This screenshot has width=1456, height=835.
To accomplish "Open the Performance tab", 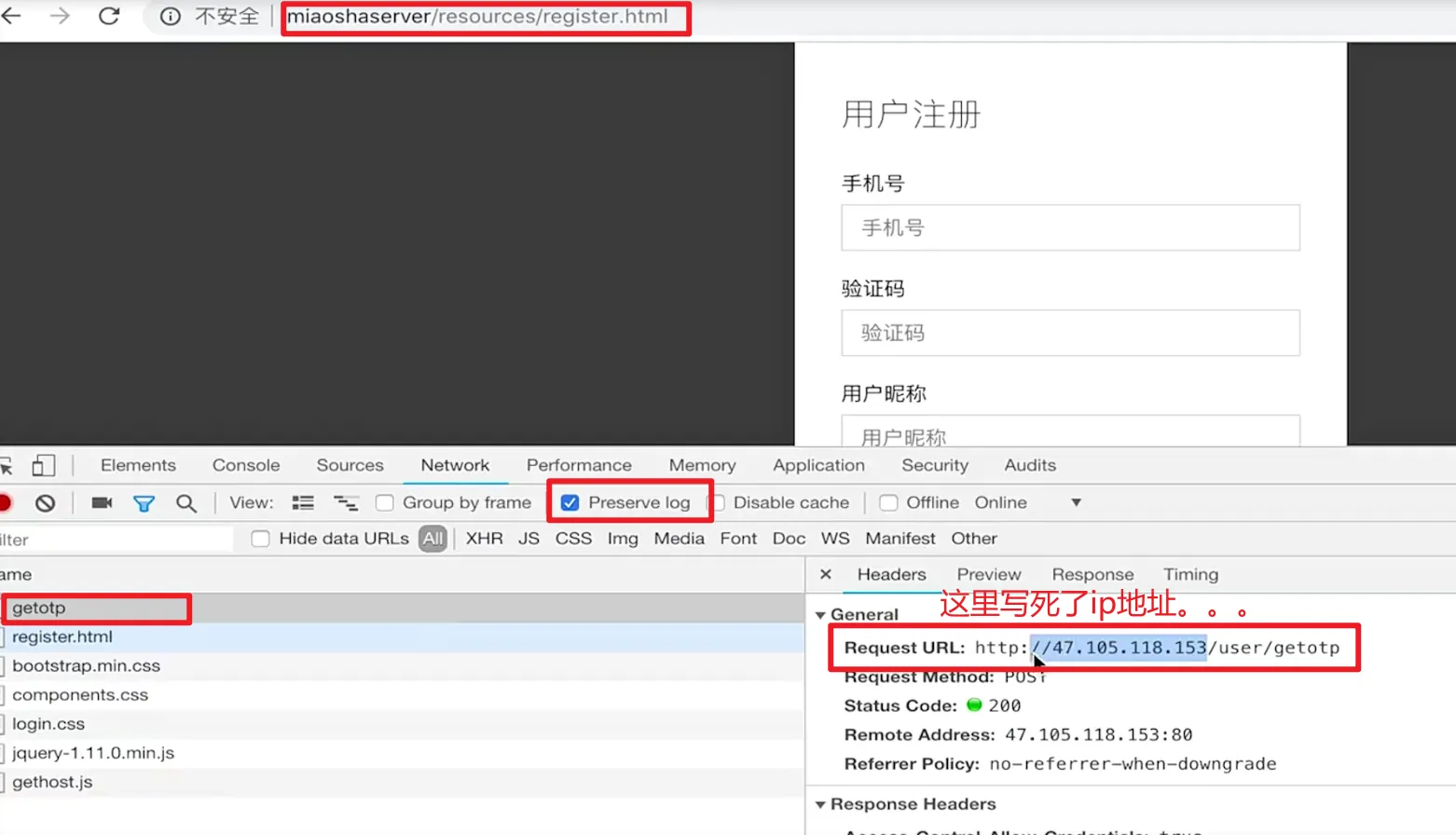I will point(579,465).
